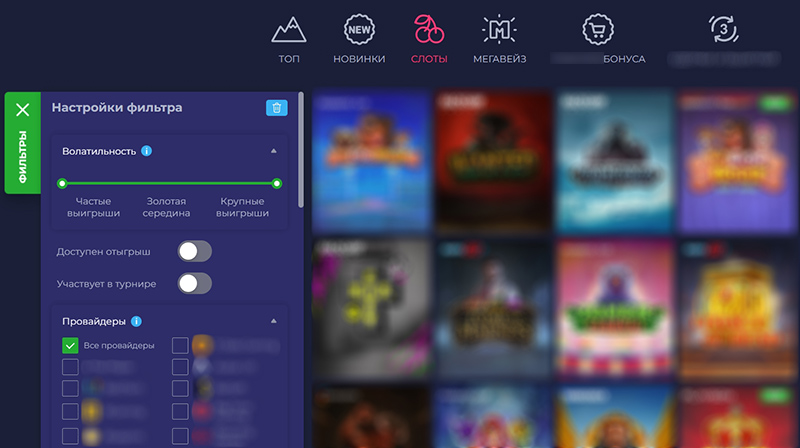The width and height of the screenshot is (800, 448).
Task: Click the circular arrows 3 icon
Action: 722,30
